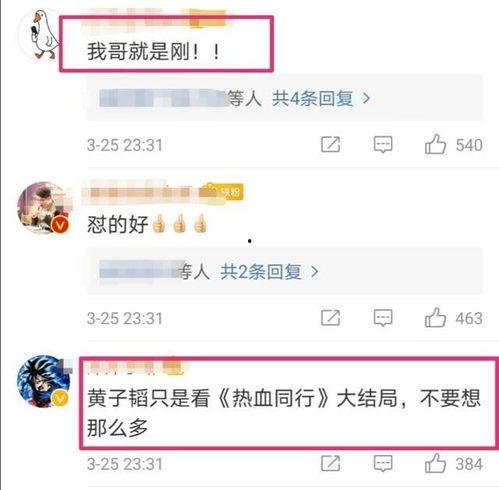Like the 热血同行 comment with 384 likes
The height and width of the screenshot is (490, 499).
(435, 463)
